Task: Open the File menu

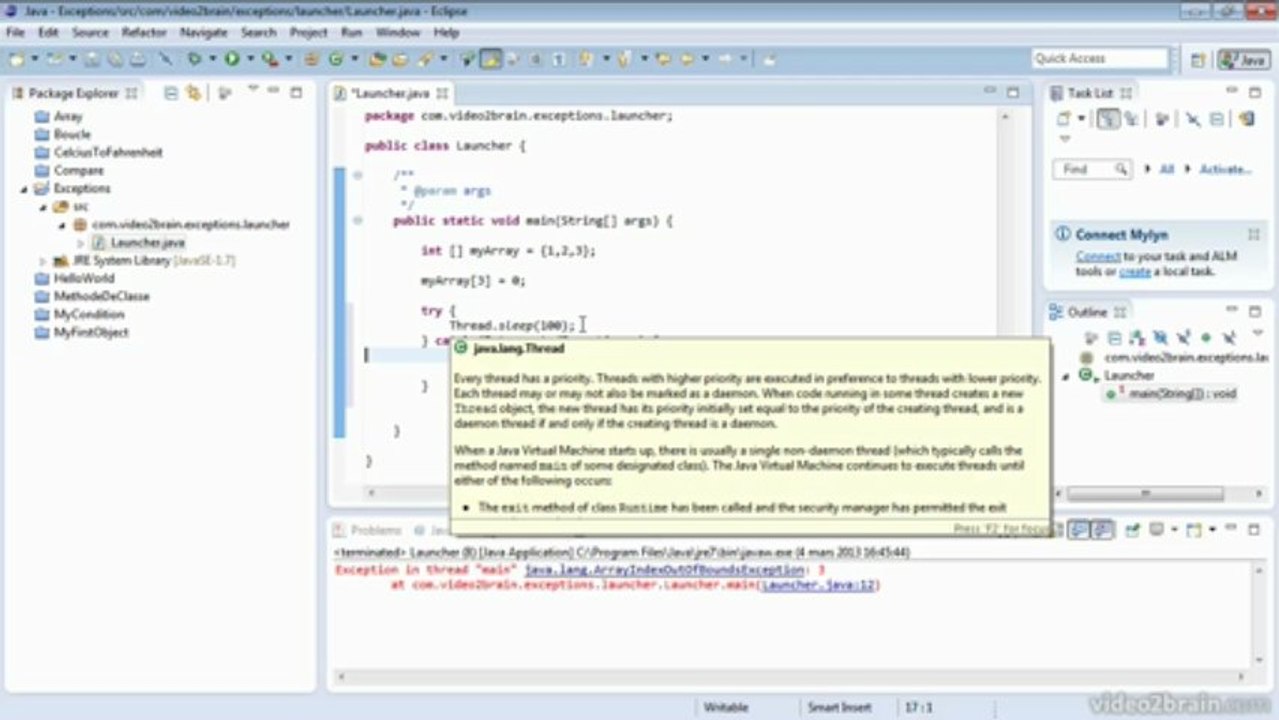Action: 15,32
